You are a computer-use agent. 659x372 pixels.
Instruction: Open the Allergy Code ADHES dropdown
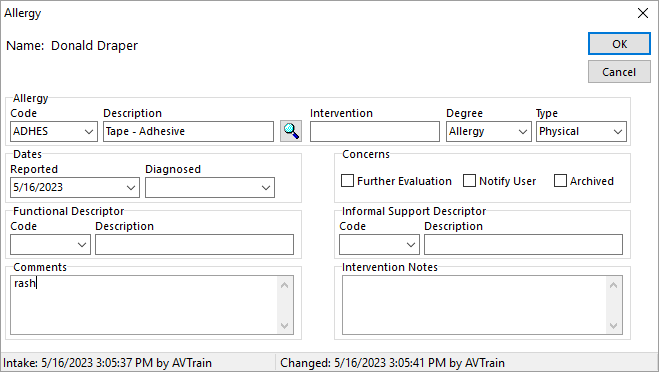[x=89, y=132]
